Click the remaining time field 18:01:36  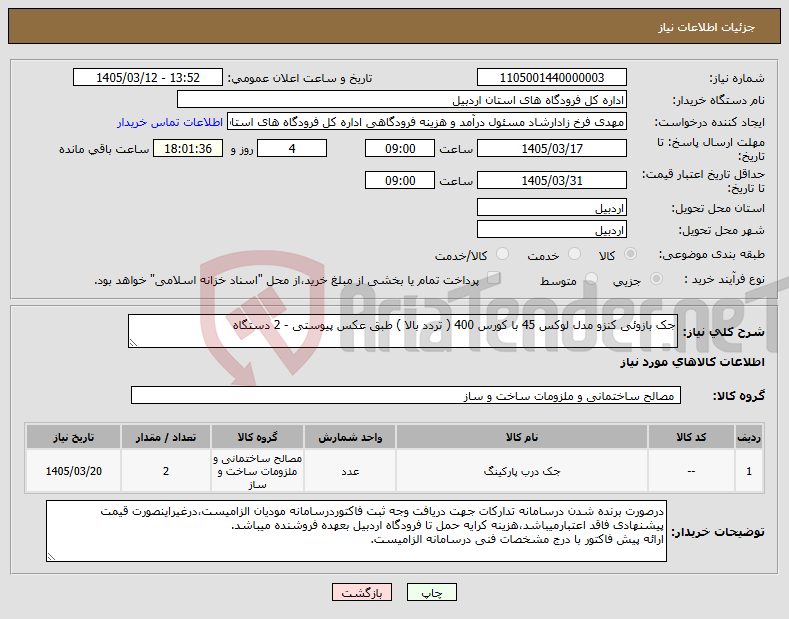click(x=188, y=149)
